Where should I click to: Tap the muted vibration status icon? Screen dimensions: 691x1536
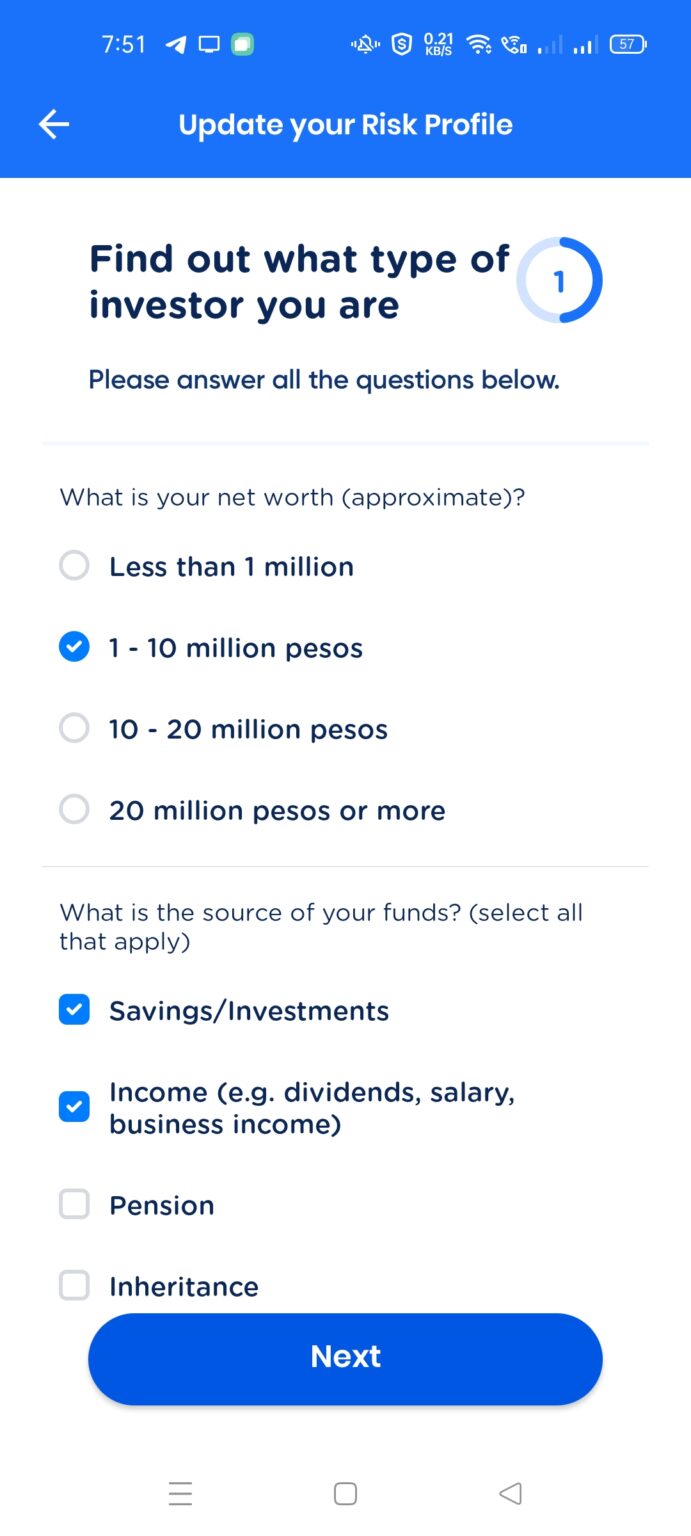point(364,44)
